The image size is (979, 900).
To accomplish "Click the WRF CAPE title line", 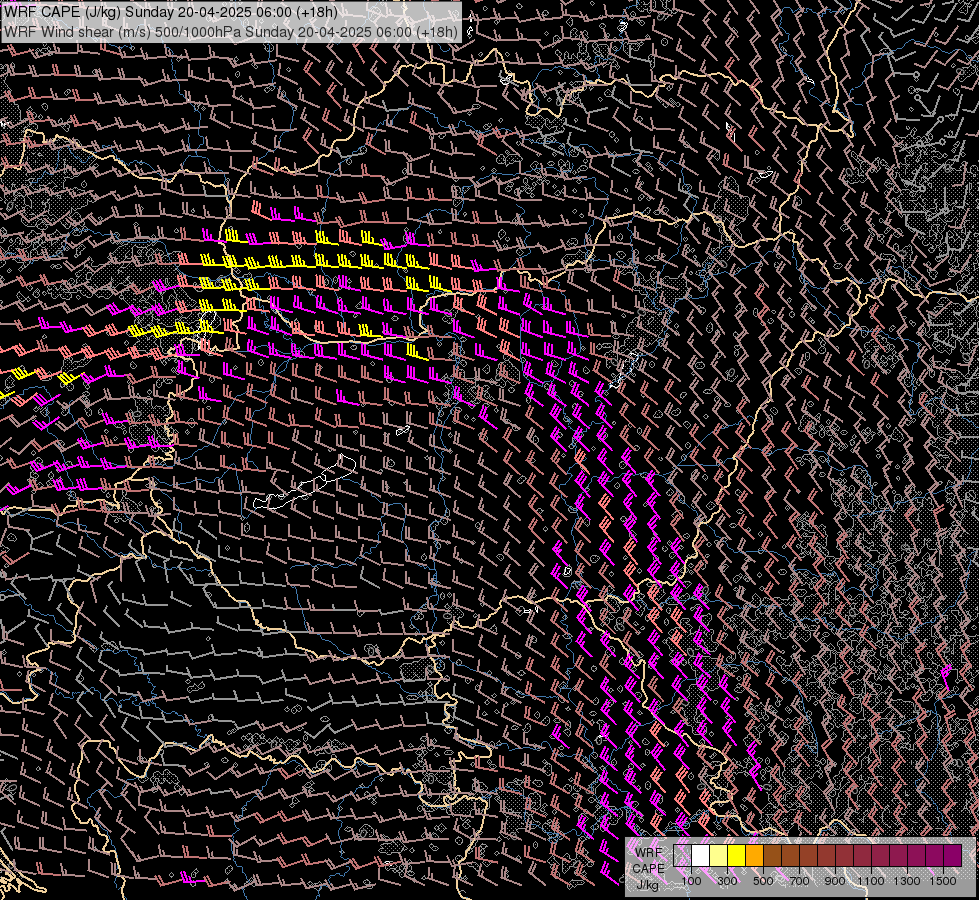I will pyautogui.click(x=171, y=12).
